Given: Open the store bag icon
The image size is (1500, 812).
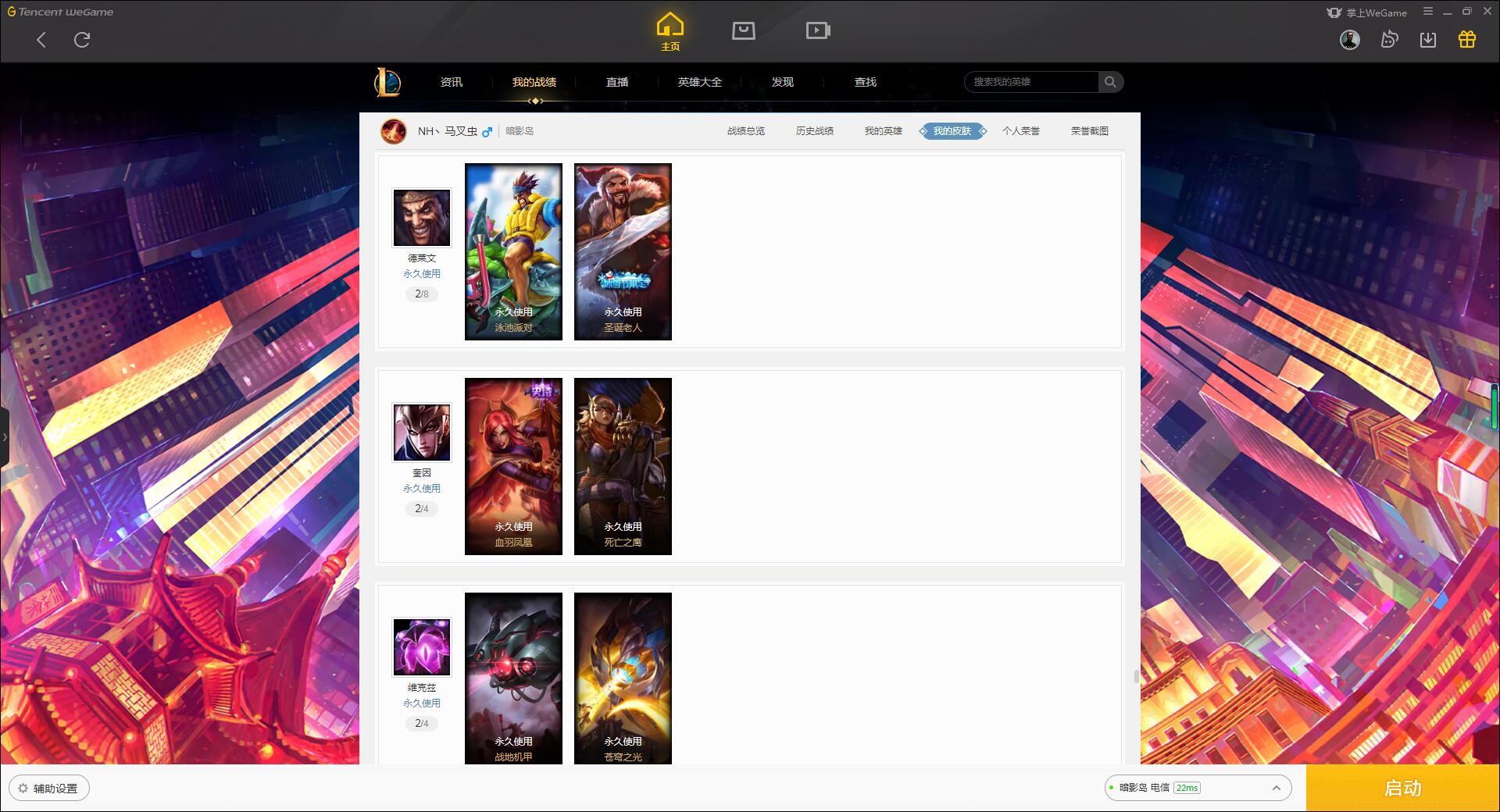Looking at the screenshot, I should pos(744,30).
